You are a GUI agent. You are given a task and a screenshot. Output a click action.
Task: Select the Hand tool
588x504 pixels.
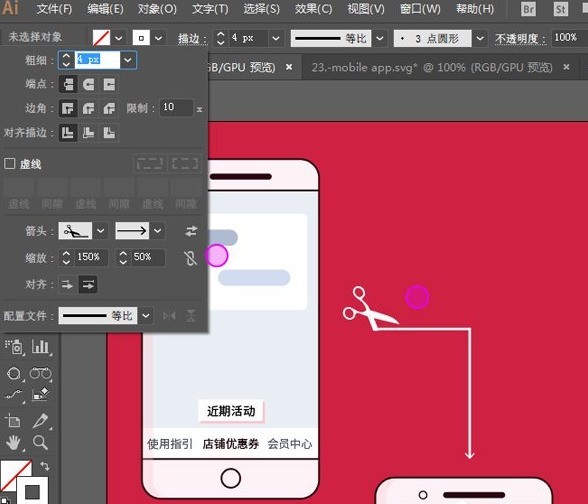[14, 443]
